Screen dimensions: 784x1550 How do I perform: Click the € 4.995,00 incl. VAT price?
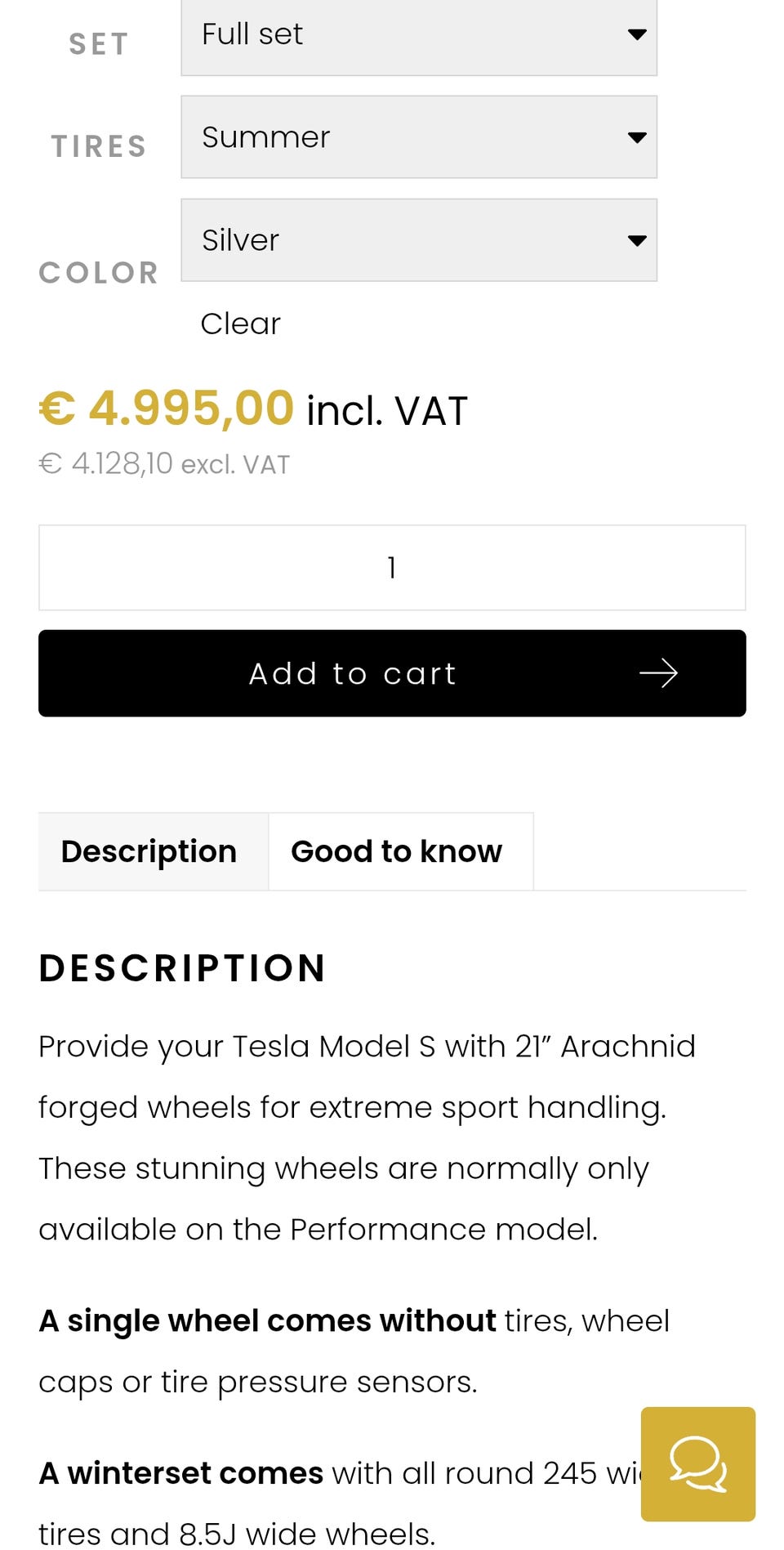(253, 409)
